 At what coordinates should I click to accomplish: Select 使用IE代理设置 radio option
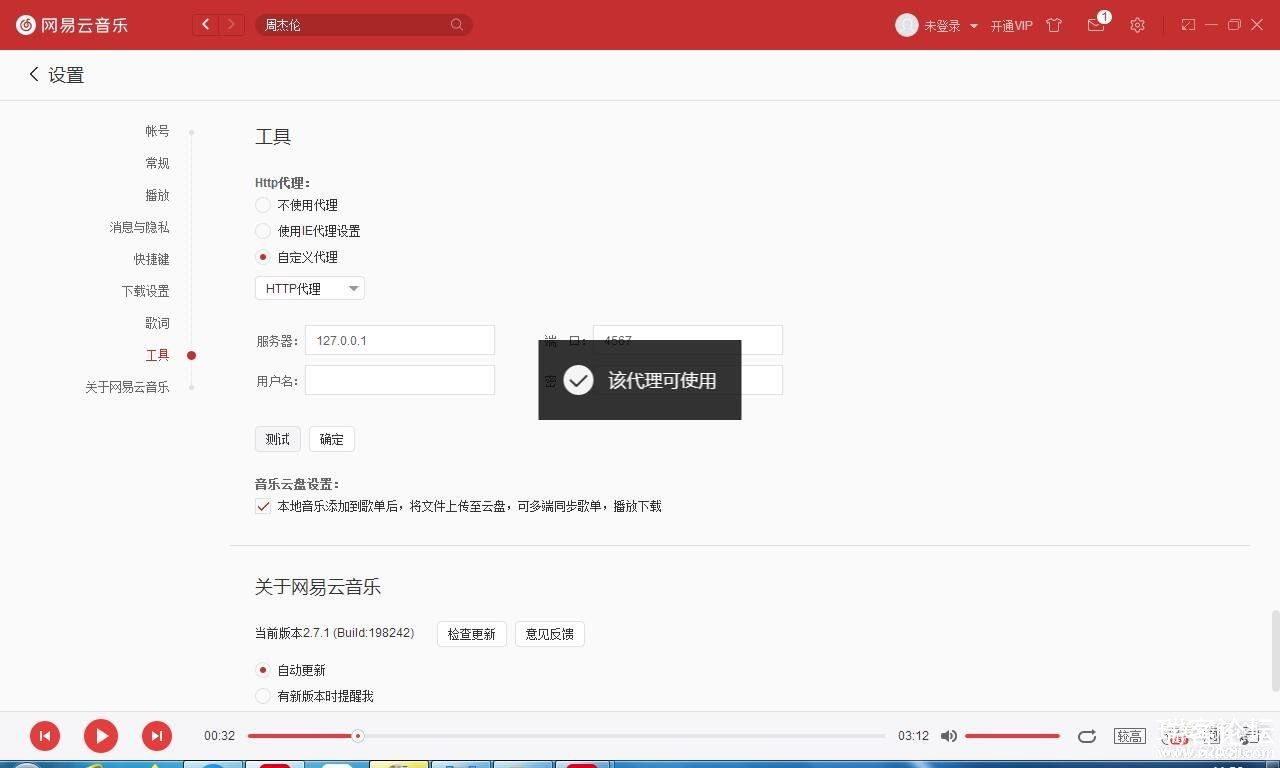pos(263,231)
